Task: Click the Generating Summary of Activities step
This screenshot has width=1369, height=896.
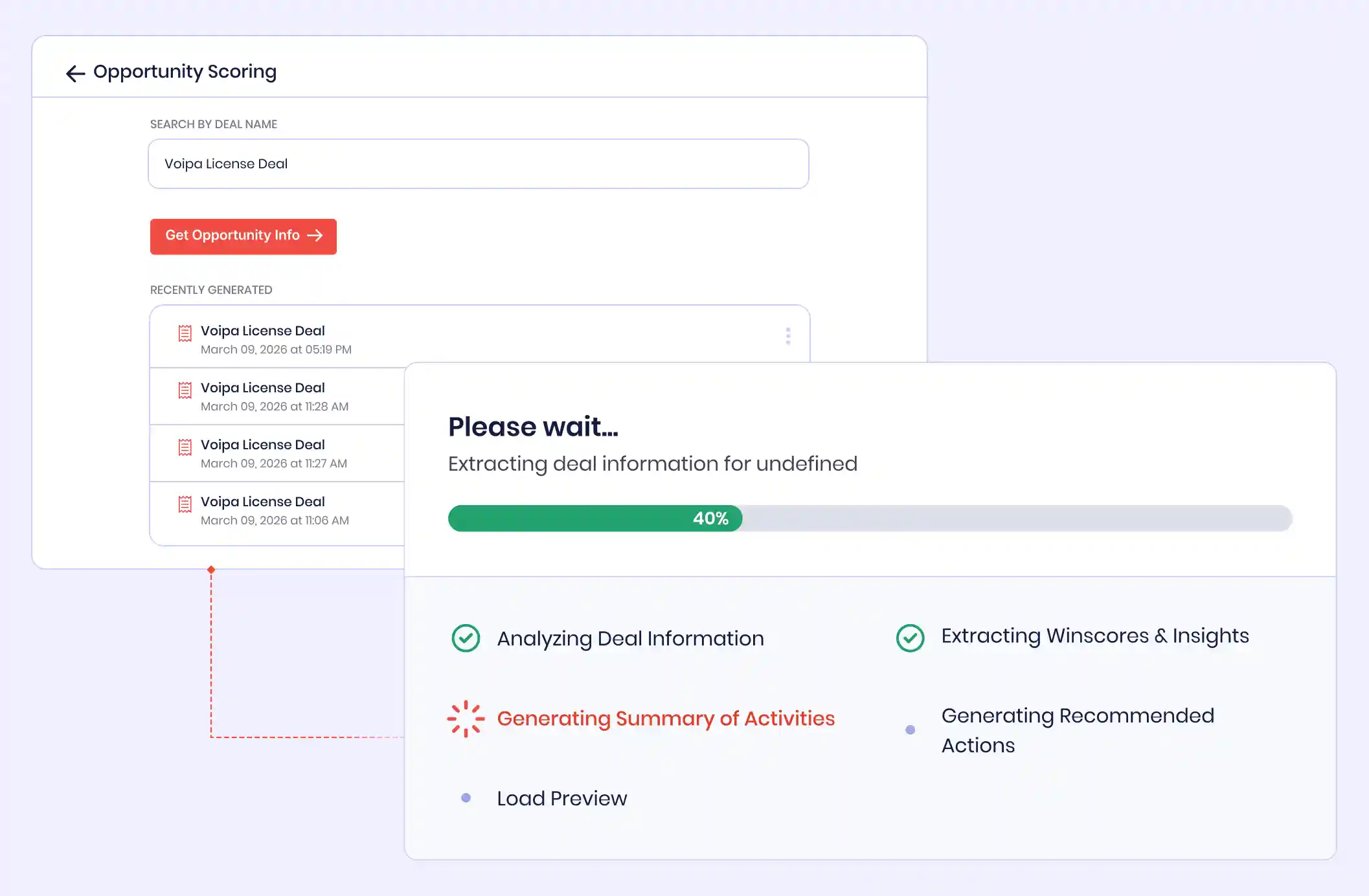Action: click(665, 719)
